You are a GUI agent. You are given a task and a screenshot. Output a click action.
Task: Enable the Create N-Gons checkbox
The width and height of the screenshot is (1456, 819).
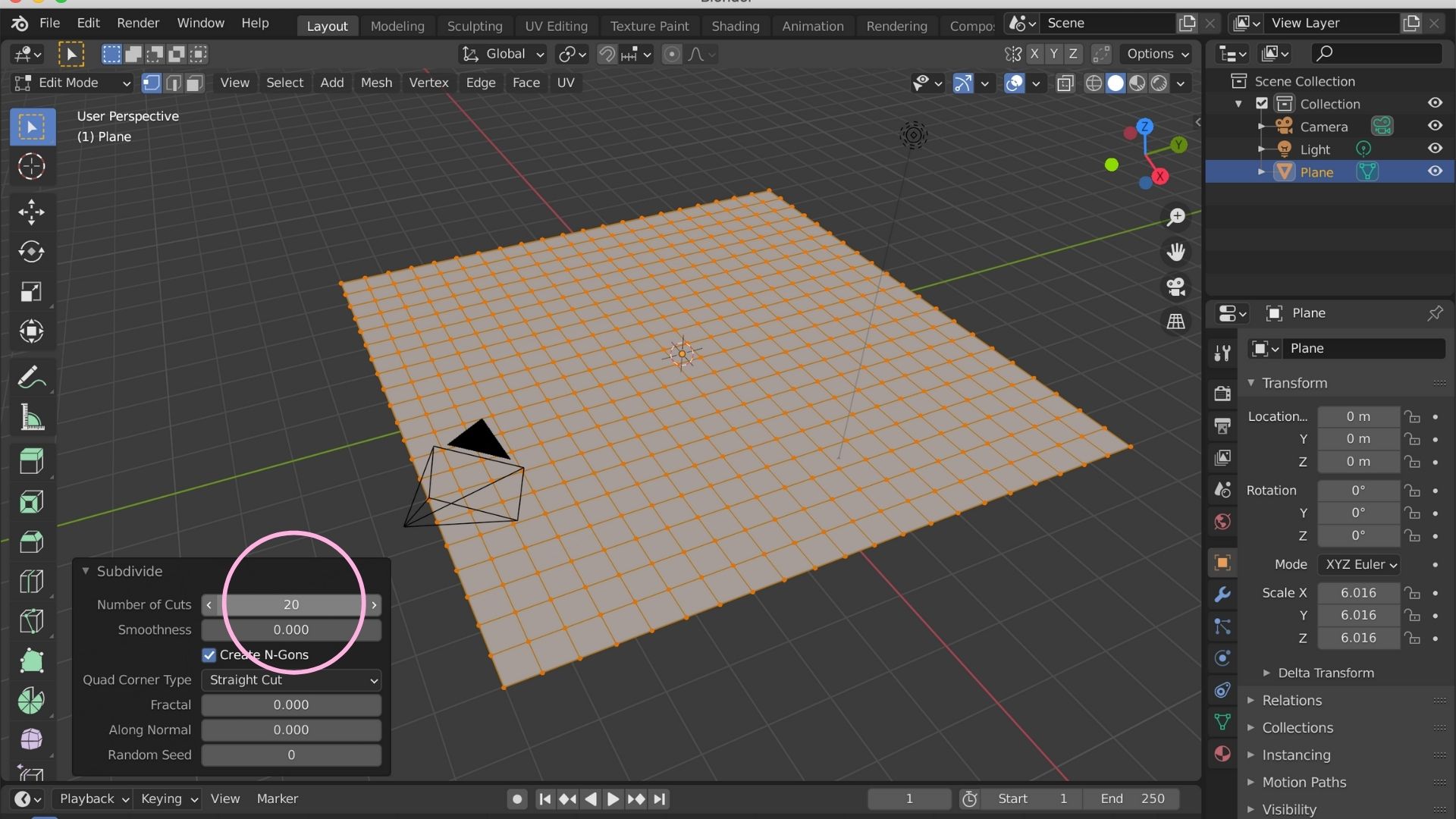(209, 654)
